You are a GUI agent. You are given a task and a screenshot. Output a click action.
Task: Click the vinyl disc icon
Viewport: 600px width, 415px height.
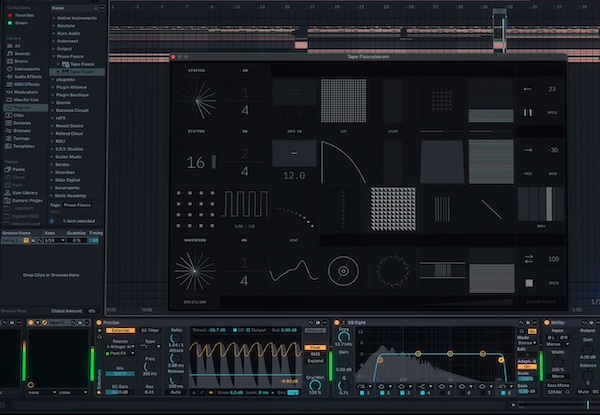pos(343,270)
